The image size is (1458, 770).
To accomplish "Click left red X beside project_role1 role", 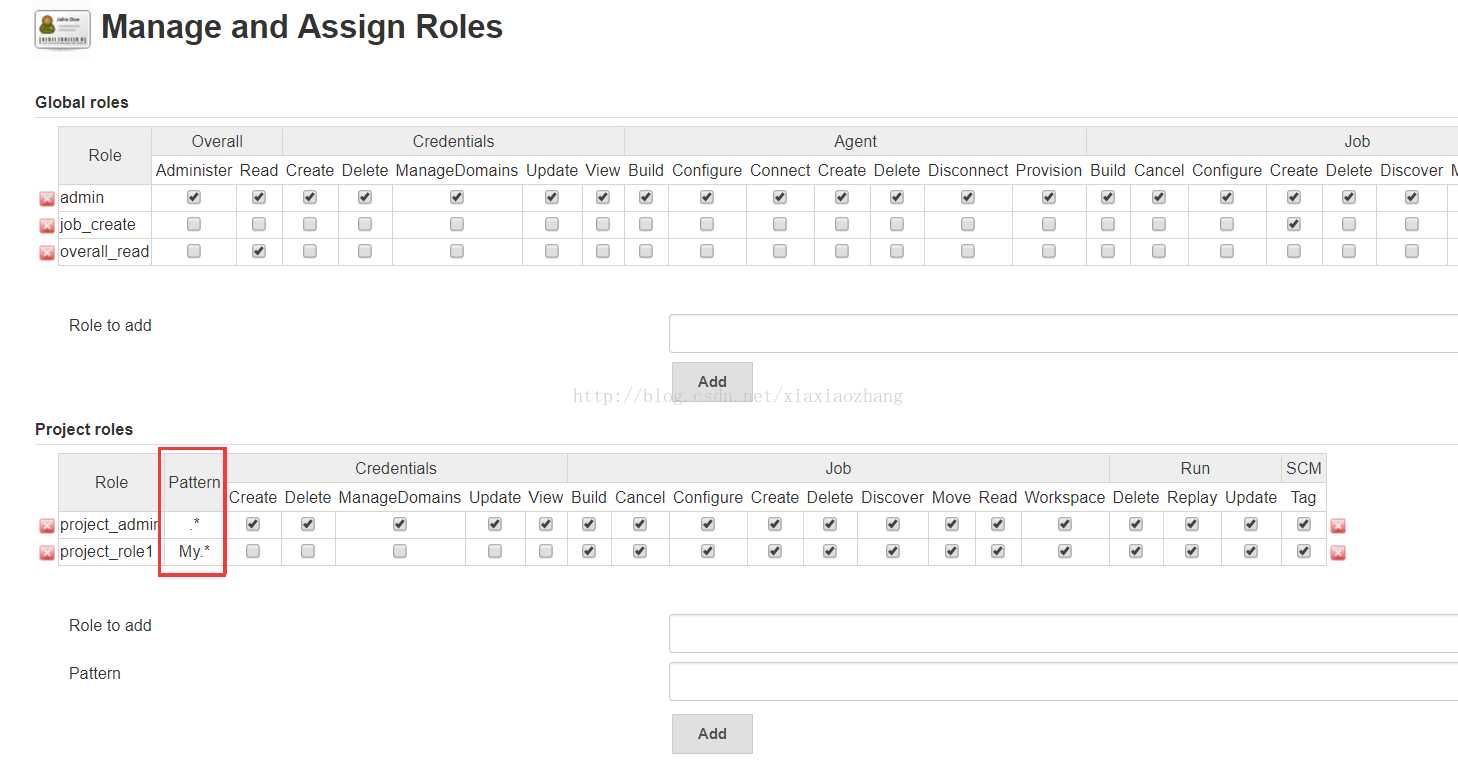I will pyautogui.click(x=46, y=553).
